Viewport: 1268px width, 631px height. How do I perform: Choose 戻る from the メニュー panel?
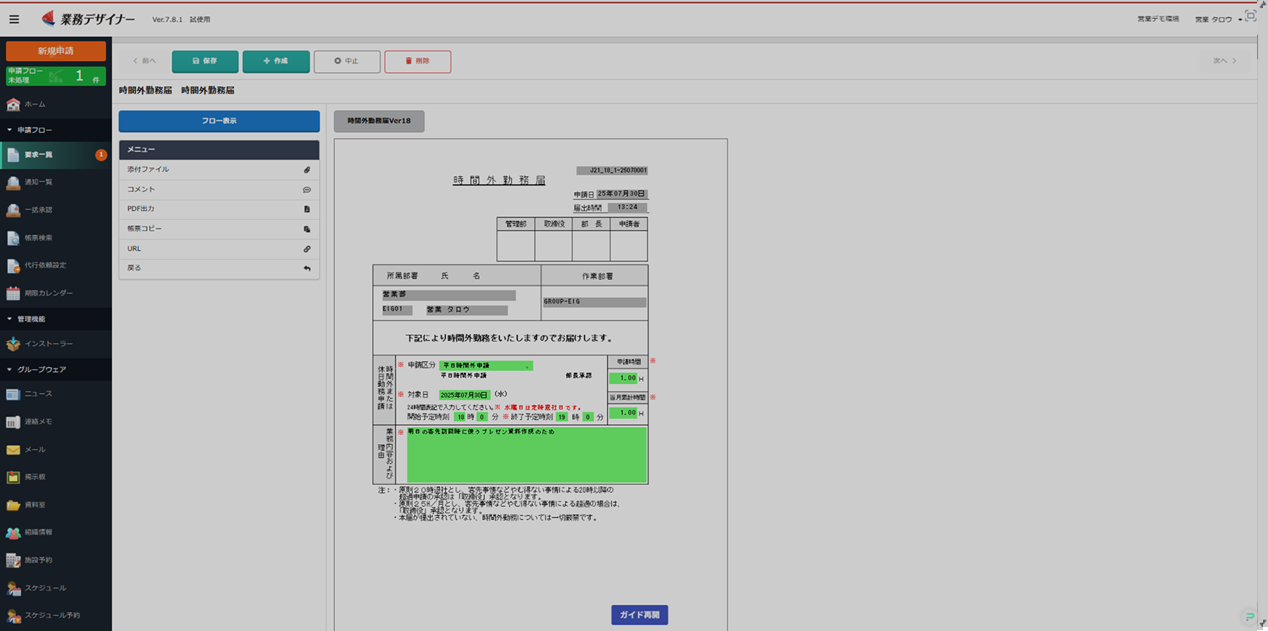pos(219,268)
